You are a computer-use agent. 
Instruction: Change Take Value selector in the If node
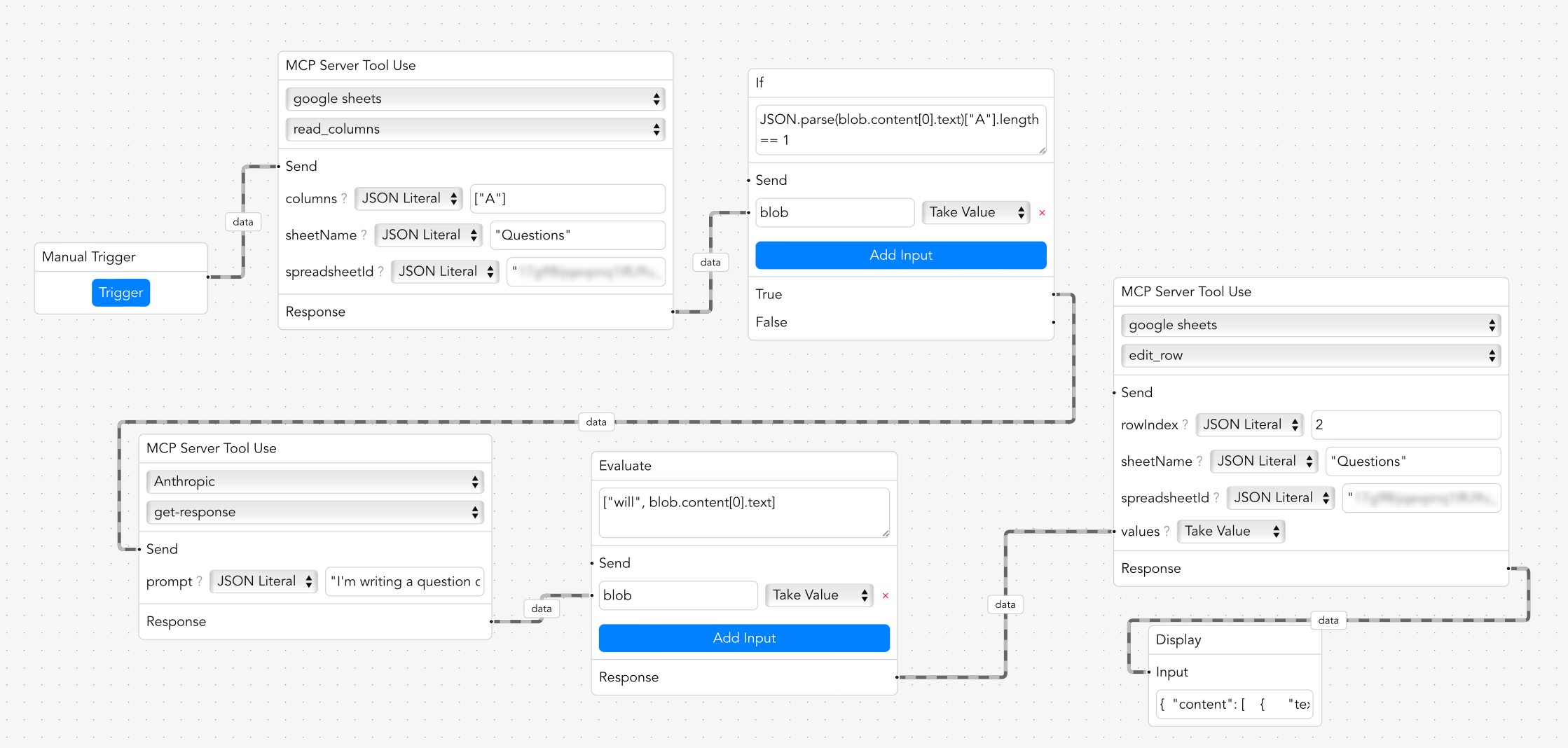coord(975,212)
